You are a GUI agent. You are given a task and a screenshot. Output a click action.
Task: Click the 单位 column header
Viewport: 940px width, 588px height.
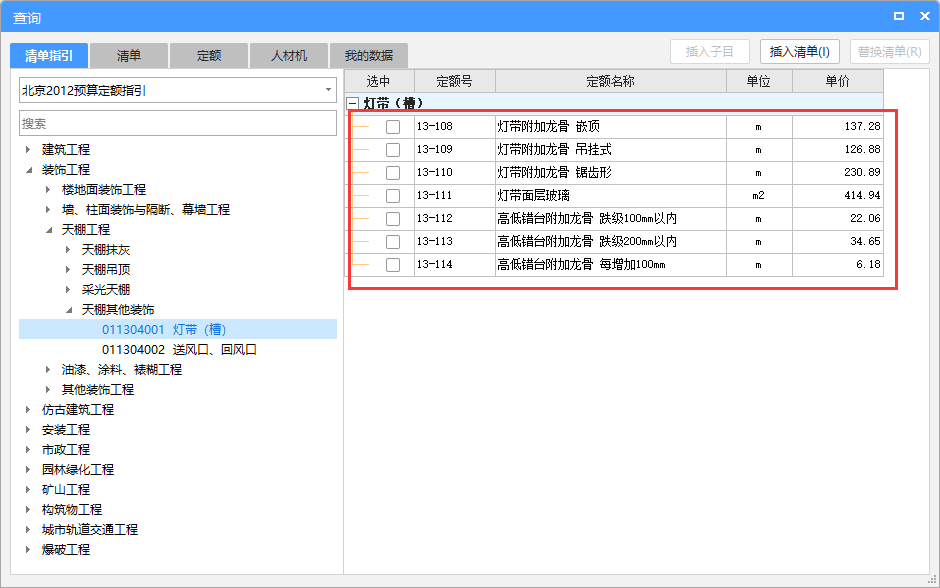click(x=759, y=81)
